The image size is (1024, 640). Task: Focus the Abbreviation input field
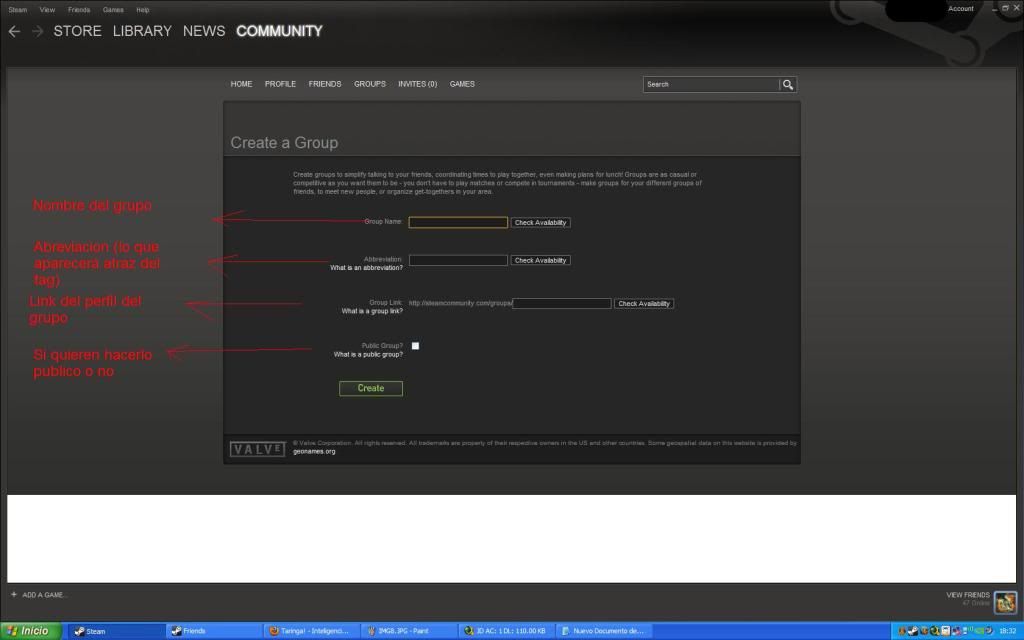[458, 261]
